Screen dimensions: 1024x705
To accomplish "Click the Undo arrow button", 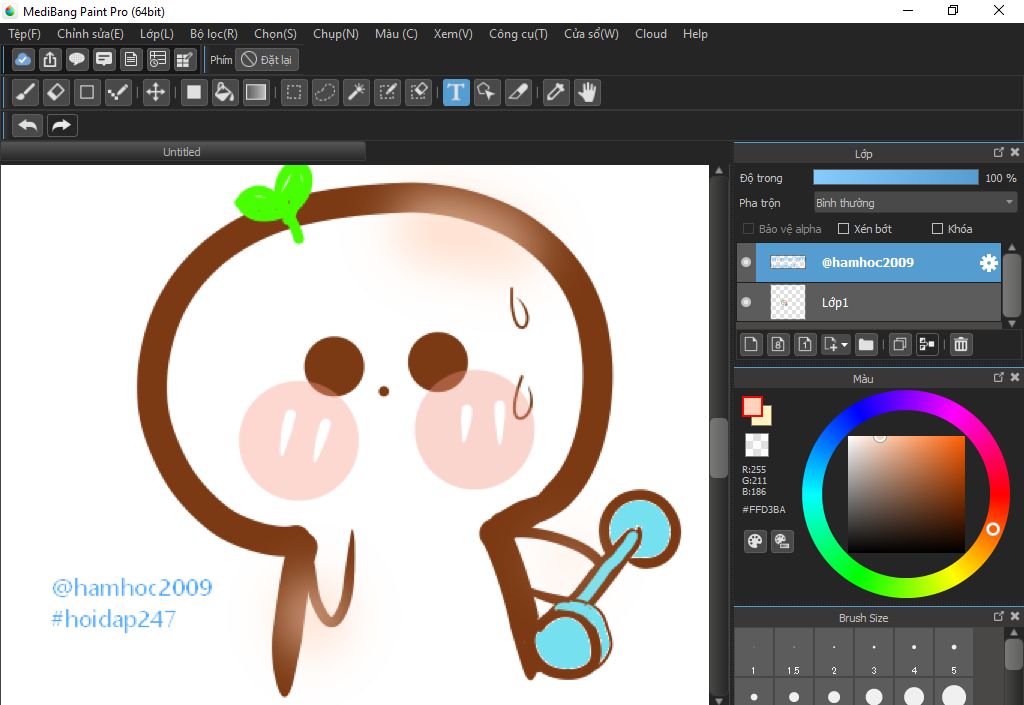I will pyautogui.click(x=28, y=126).
